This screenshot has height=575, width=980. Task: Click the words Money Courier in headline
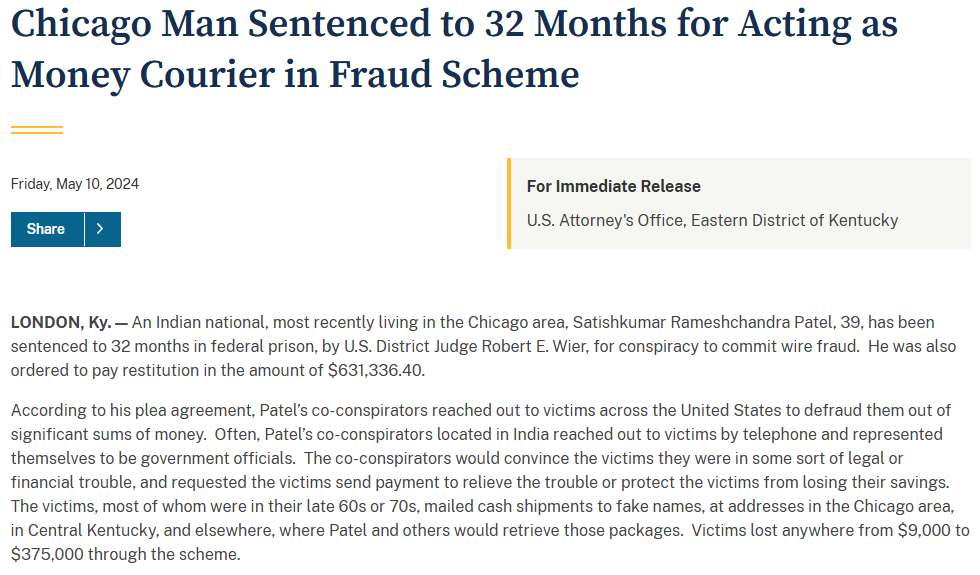click(143, 74)
